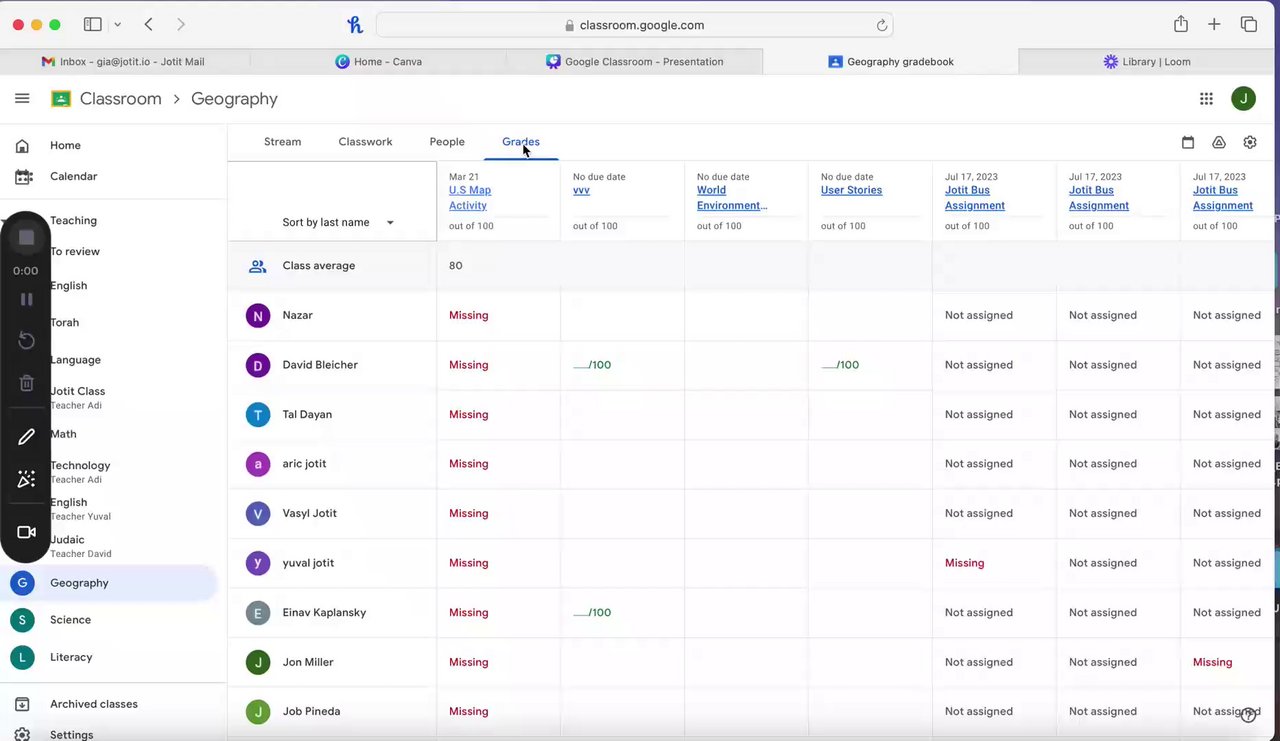This screenshot has width=1280, height=741.
Task: Click David Bleicher's vvv grade field
Action: coord(592,365)
